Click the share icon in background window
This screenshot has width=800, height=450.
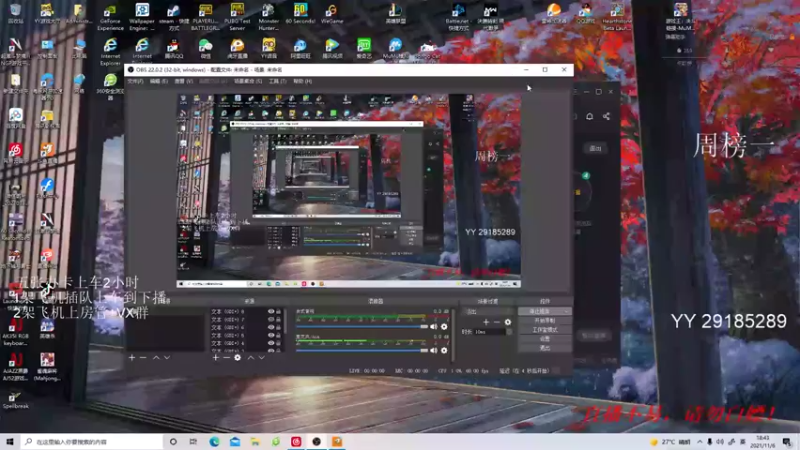click(x=606, y=116)
